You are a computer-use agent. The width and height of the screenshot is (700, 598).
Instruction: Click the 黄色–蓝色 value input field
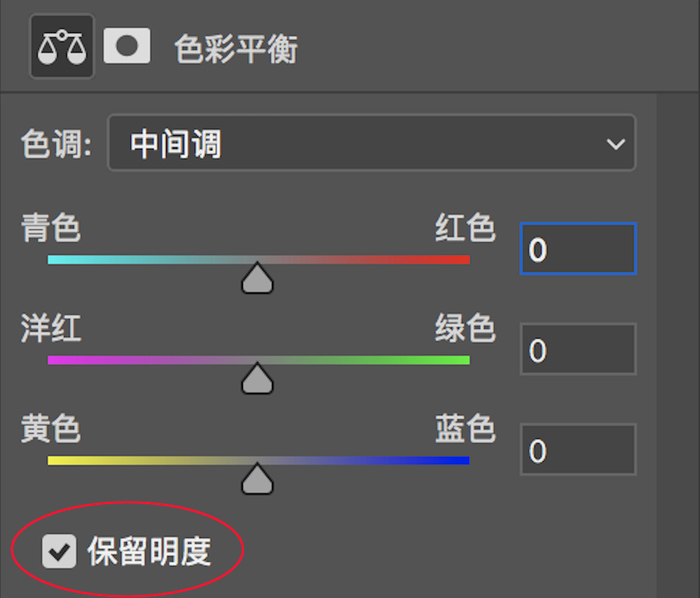click(x=578, y=449)
